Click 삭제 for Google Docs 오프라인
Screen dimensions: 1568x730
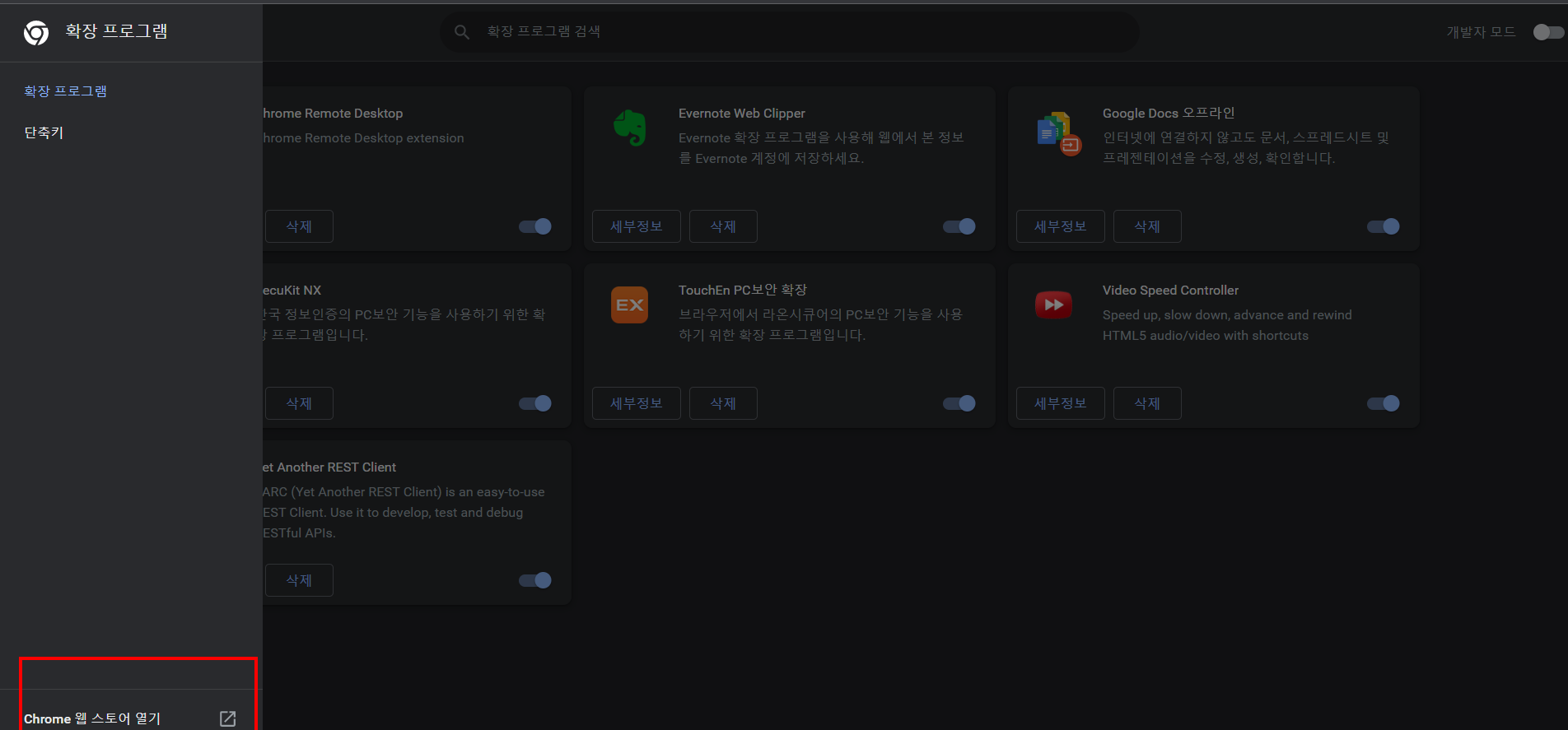coord(1147,226)
